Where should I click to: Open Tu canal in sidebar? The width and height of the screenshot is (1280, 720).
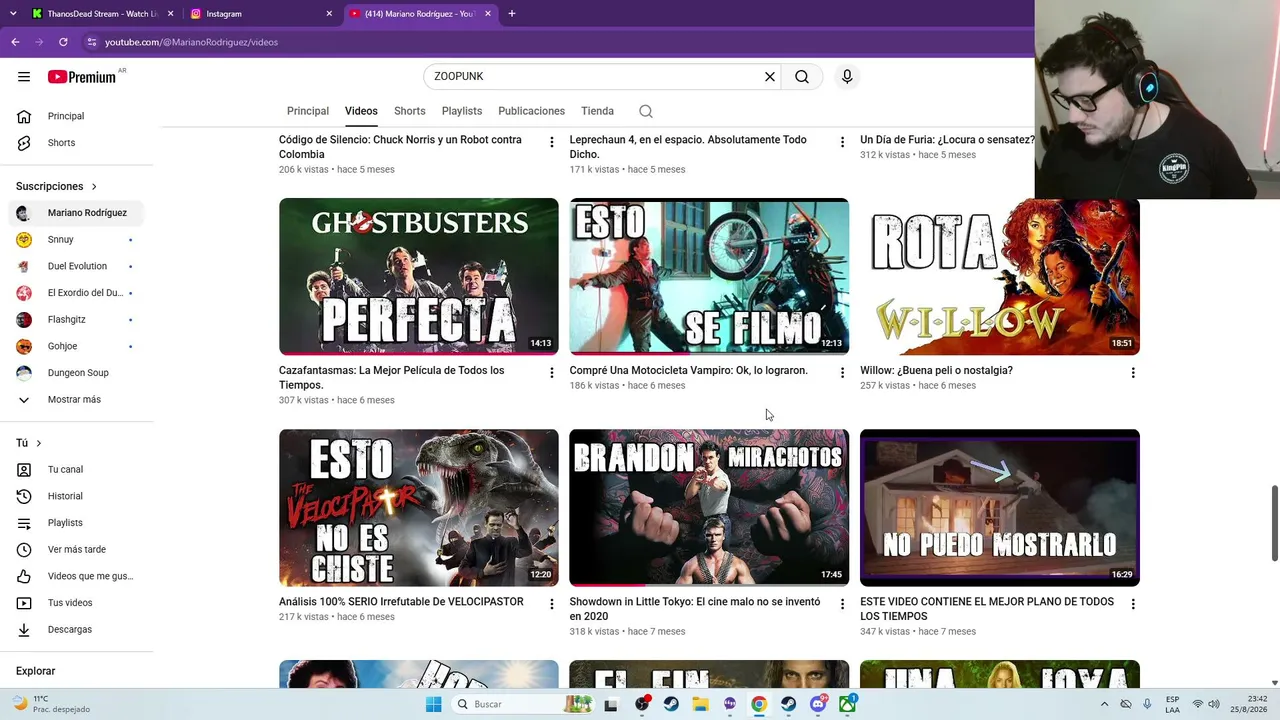point(75,469)
